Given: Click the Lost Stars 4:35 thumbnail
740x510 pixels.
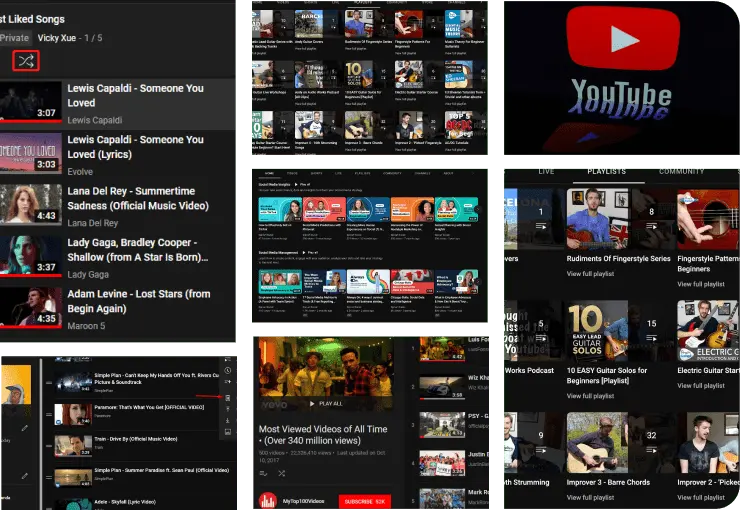Looking at the screenshot, I should pos(31,307).
